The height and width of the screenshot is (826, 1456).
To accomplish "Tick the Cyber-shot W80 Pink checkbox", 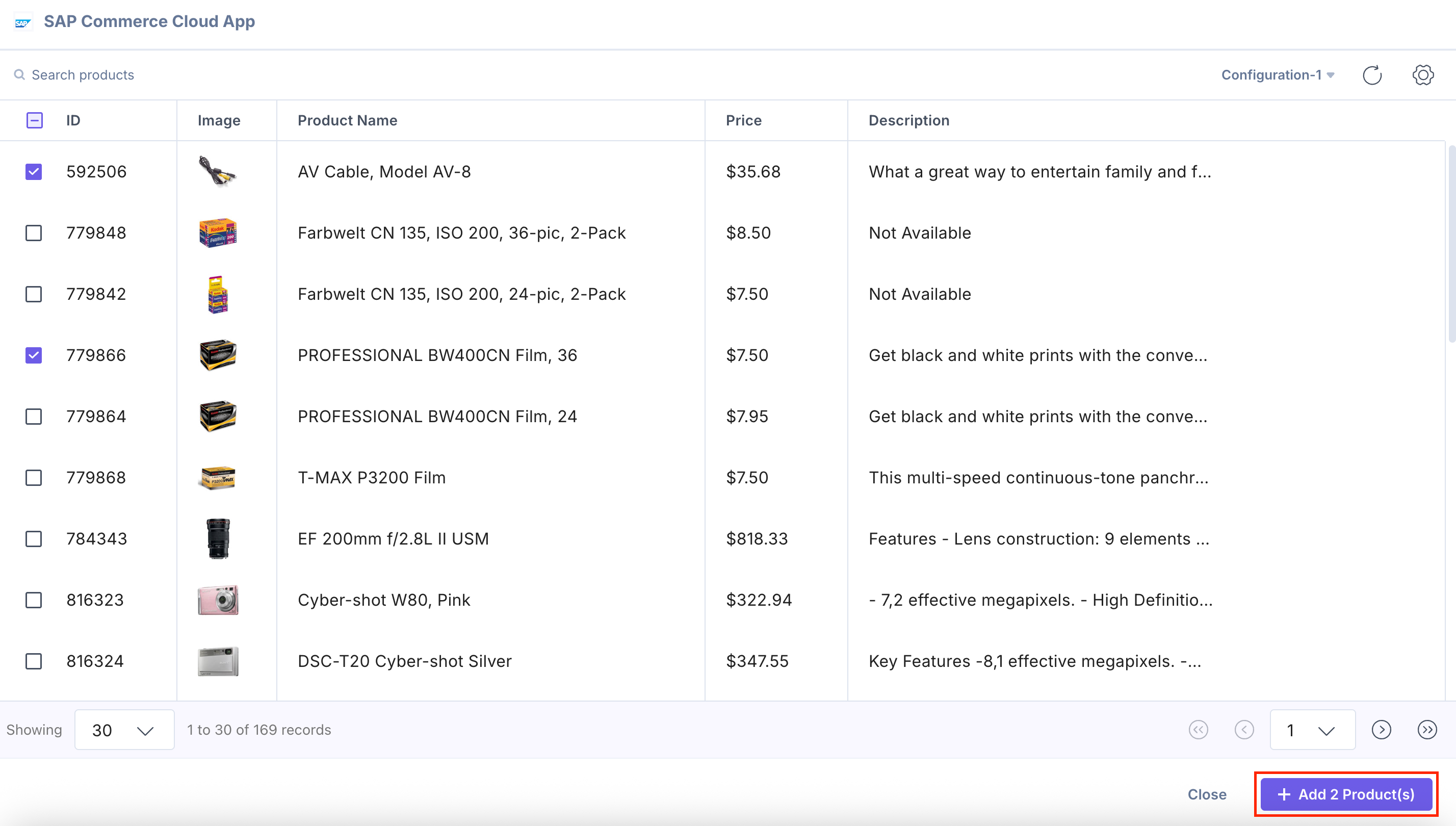I will tap(34, 600).
